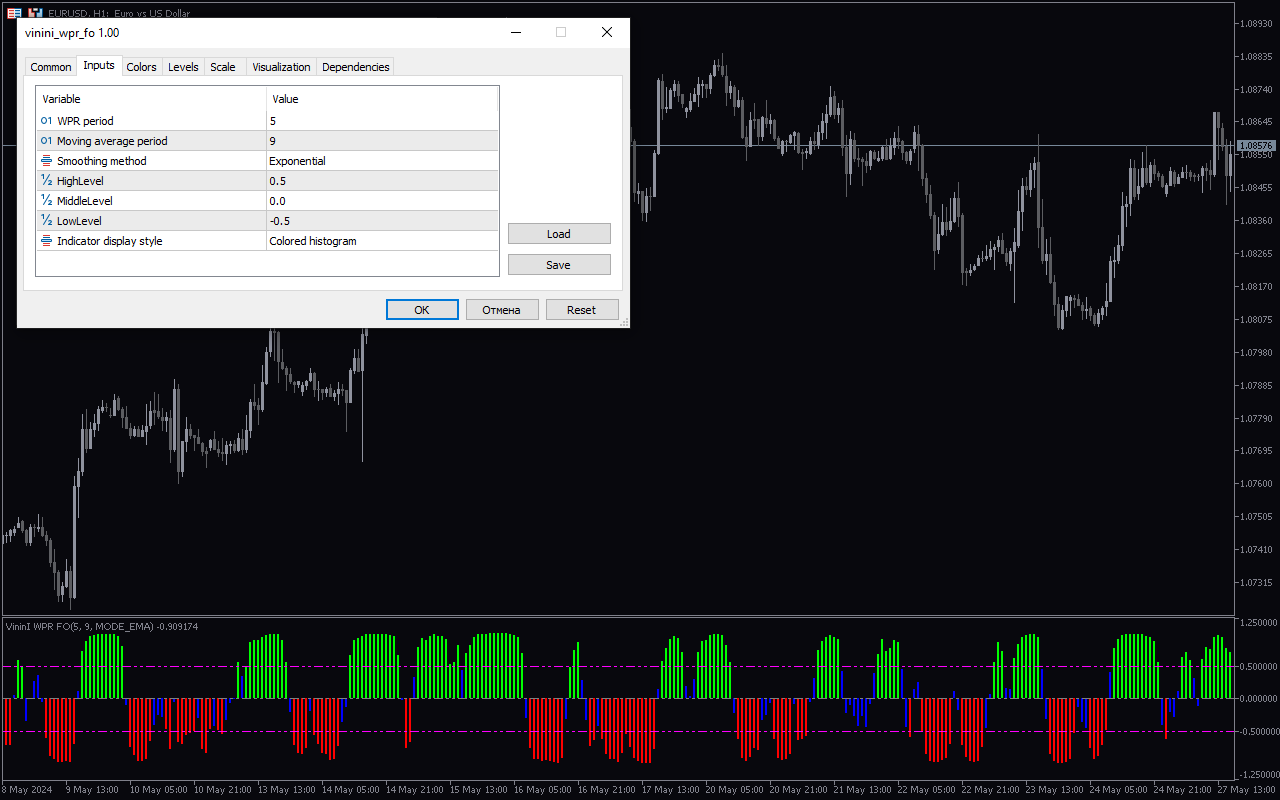This screenshot has width=1280, height=800.
Task: Click the Reset button
Action: click(x=582, y=310)
